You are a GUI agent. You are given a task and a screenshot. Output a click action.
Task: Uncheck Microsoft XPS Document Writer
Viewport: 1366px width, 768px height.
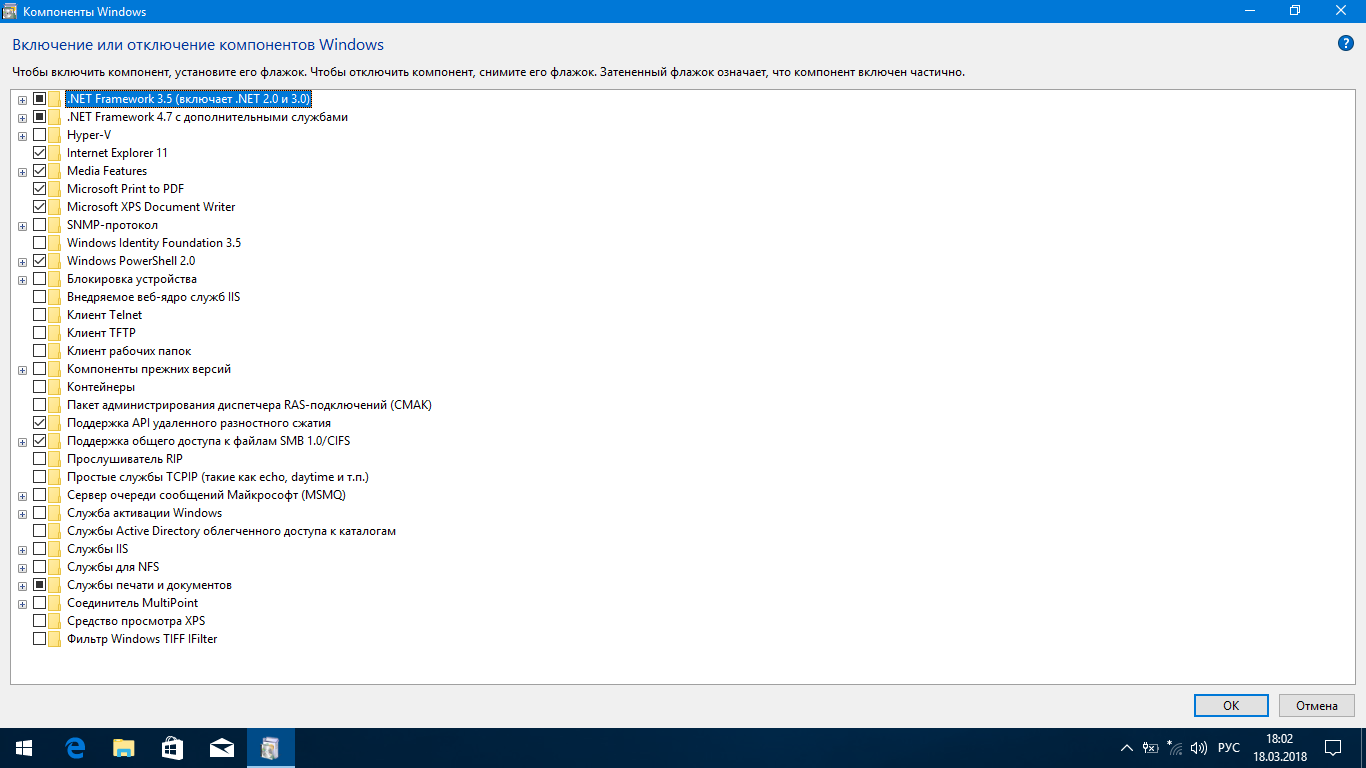(40, 207)
